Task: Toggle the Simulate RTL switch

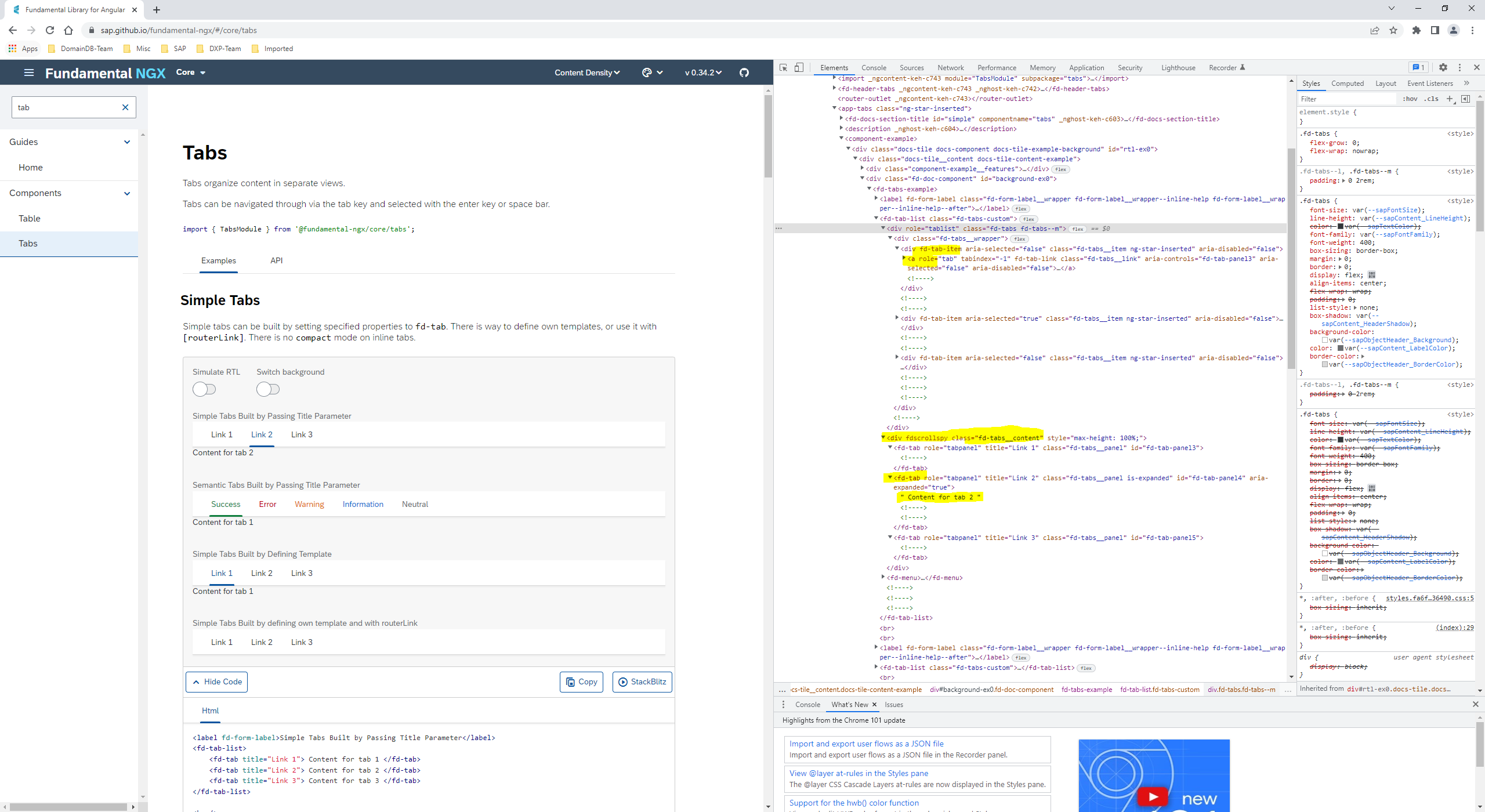Action: pyautogui.click(x=204, y=389)
